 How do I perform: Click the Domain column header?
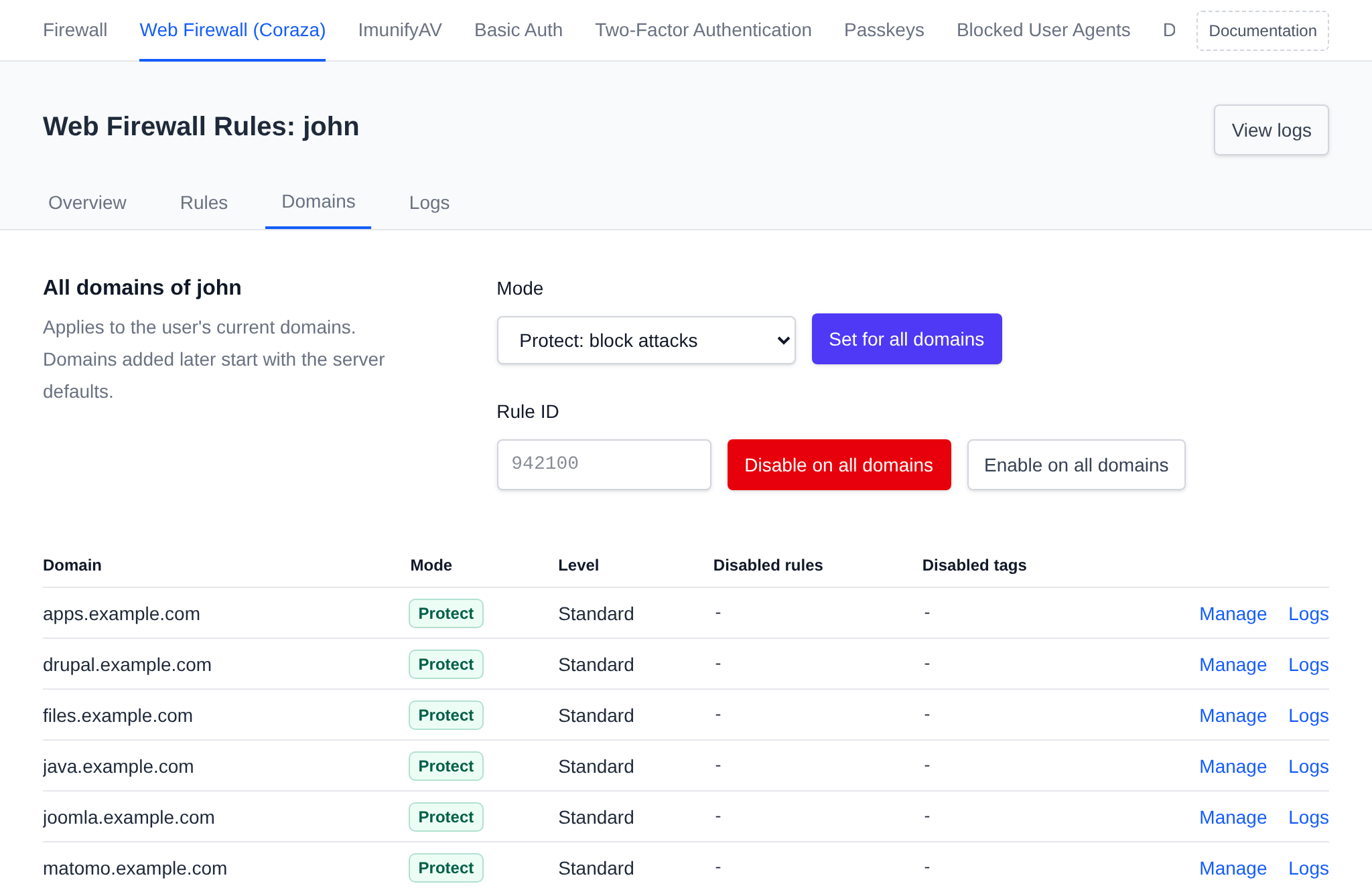[72, 565]
